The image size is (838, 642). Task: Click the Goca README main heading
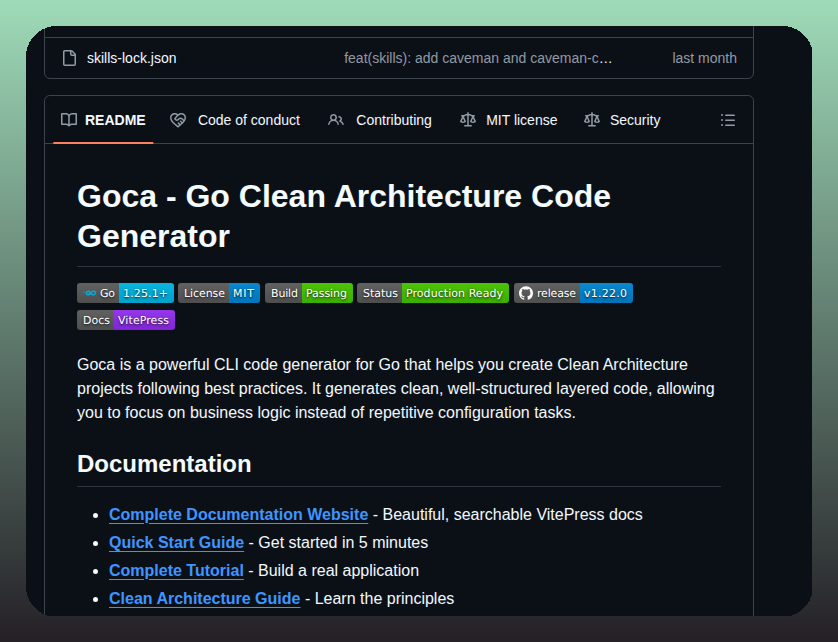coord(344,216)
